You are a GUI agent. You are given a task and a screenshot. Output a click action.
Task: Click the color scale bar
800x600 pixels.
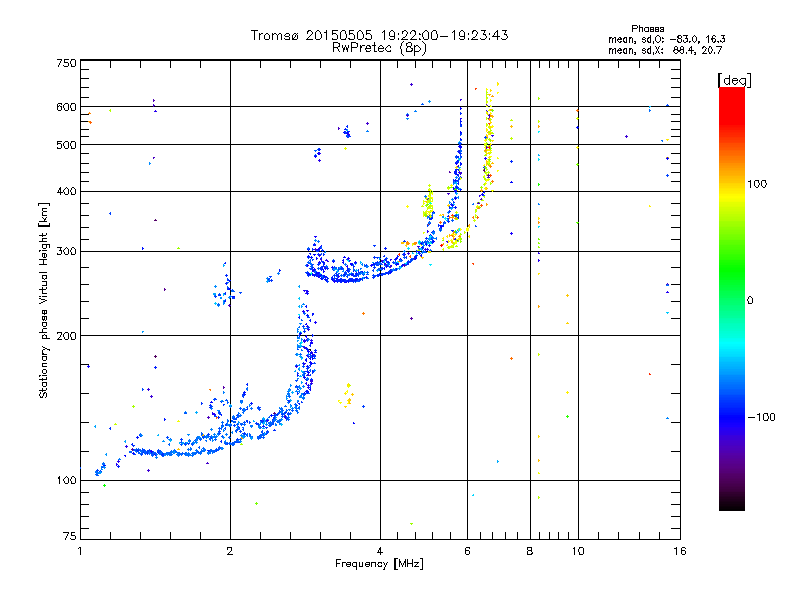[x=732, y=298]
